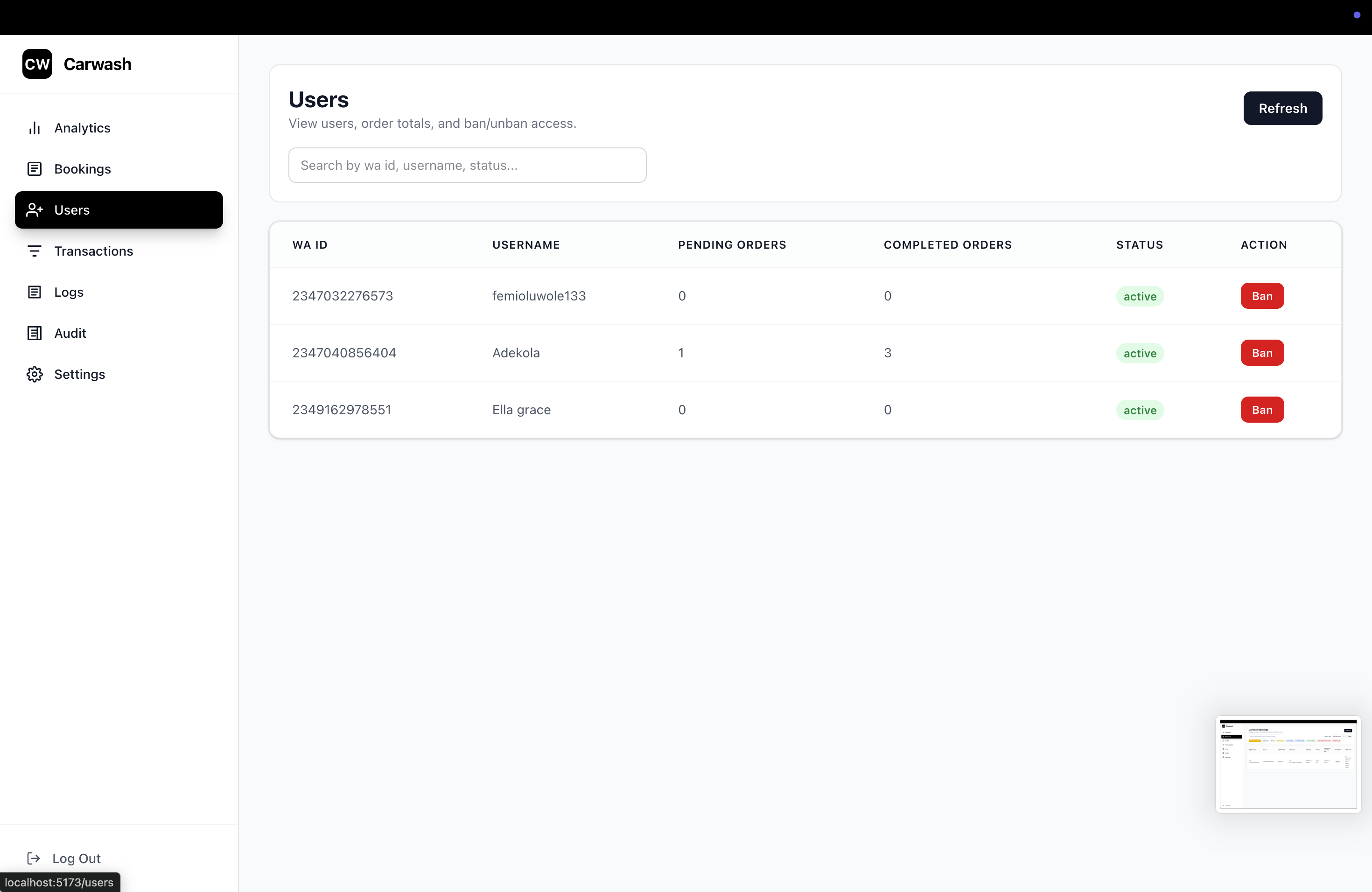Ban the user Adekola
Screen dimensions: 1372x892
click(x=1261, y=353)
